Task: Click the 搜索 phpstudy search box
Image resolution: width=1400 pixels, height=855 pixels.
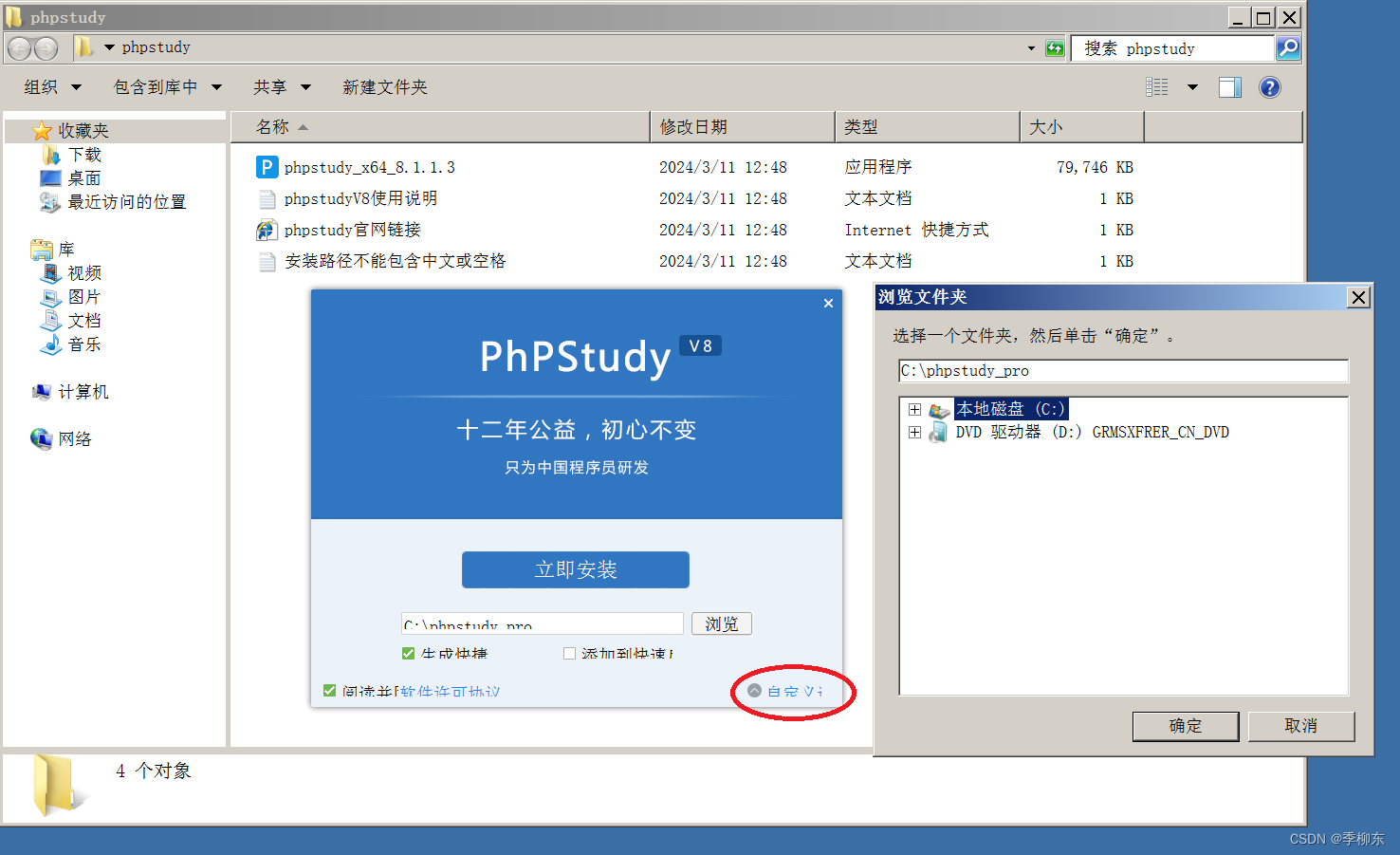Action: click(1172, 48)
